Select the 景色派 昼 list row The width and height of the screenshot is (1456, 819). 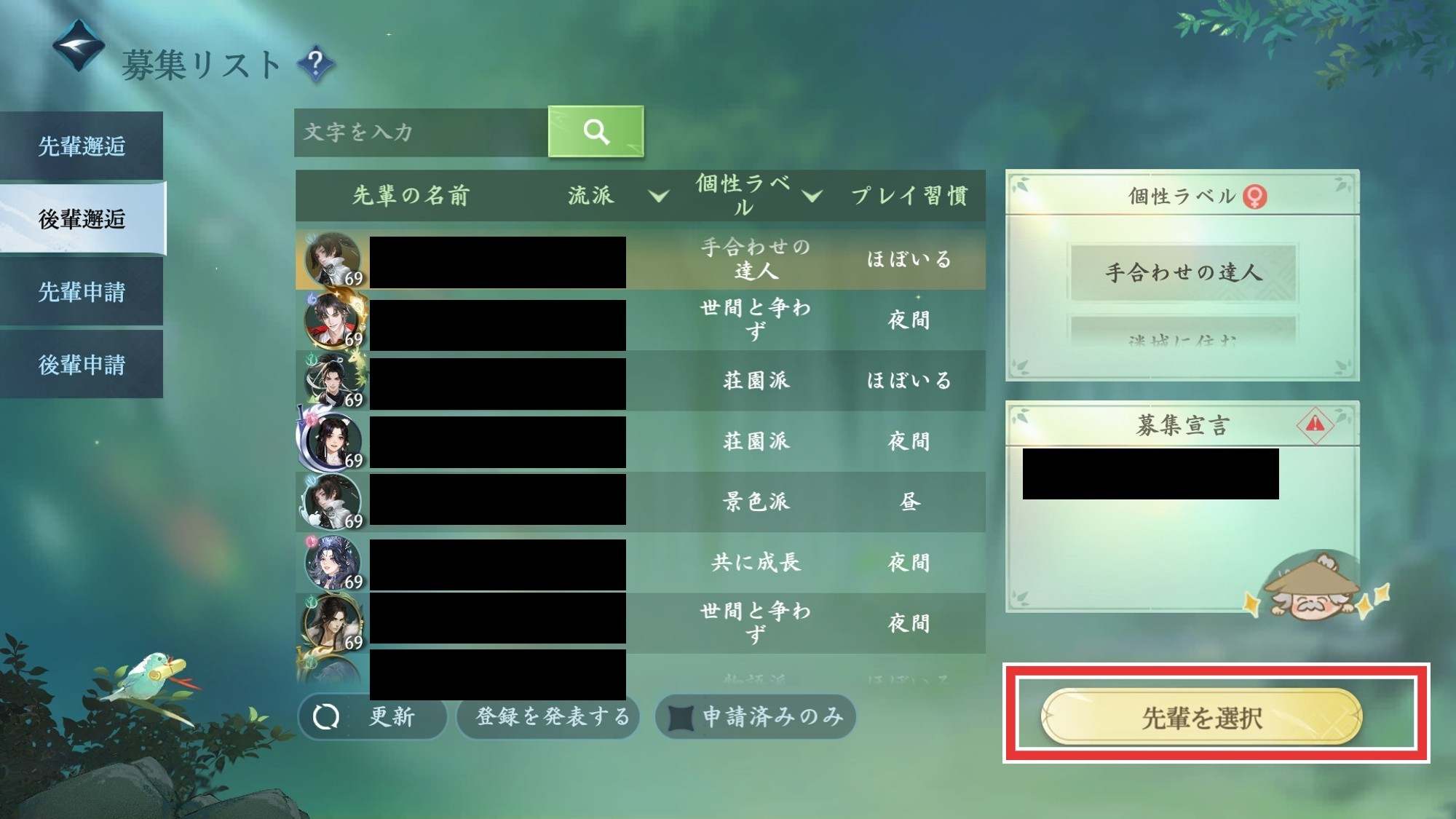641,502
